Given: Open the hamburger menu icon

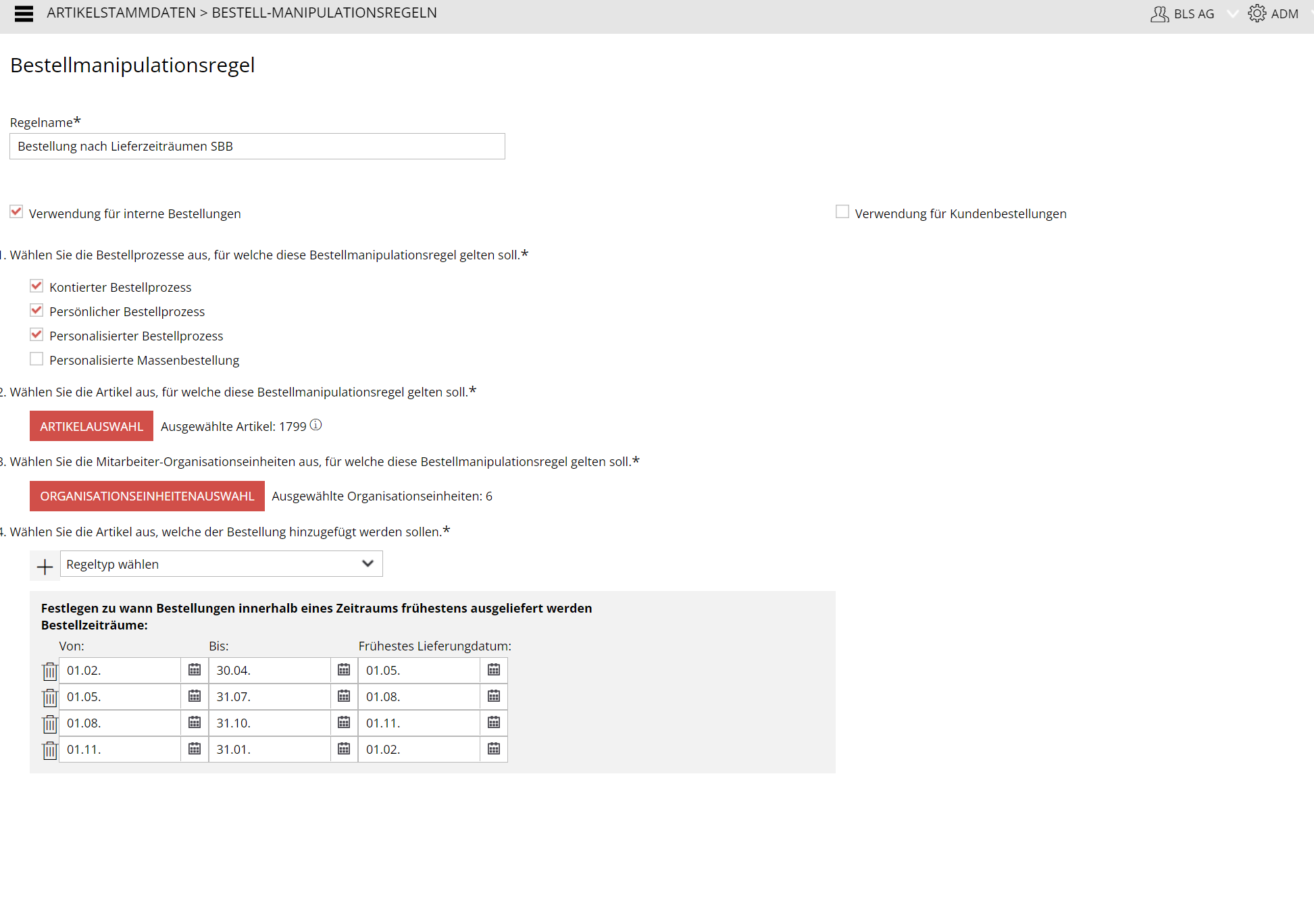Looking at the screenshot, I should click(24, 14).
